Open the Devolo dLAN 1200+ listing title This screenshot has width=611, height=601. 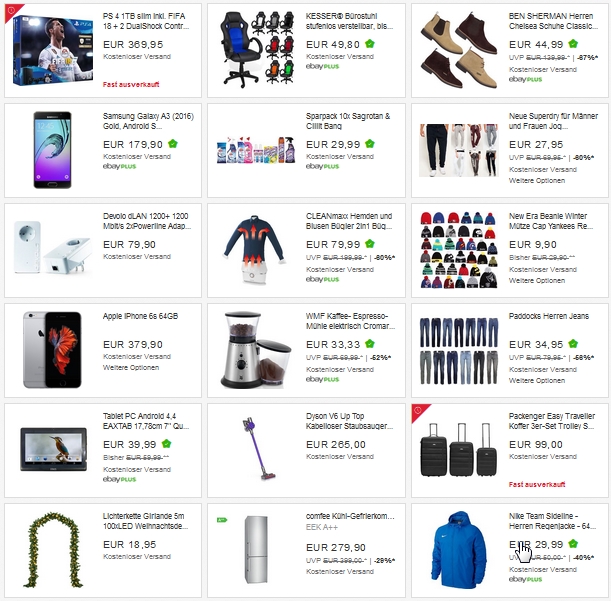point(147,221)
